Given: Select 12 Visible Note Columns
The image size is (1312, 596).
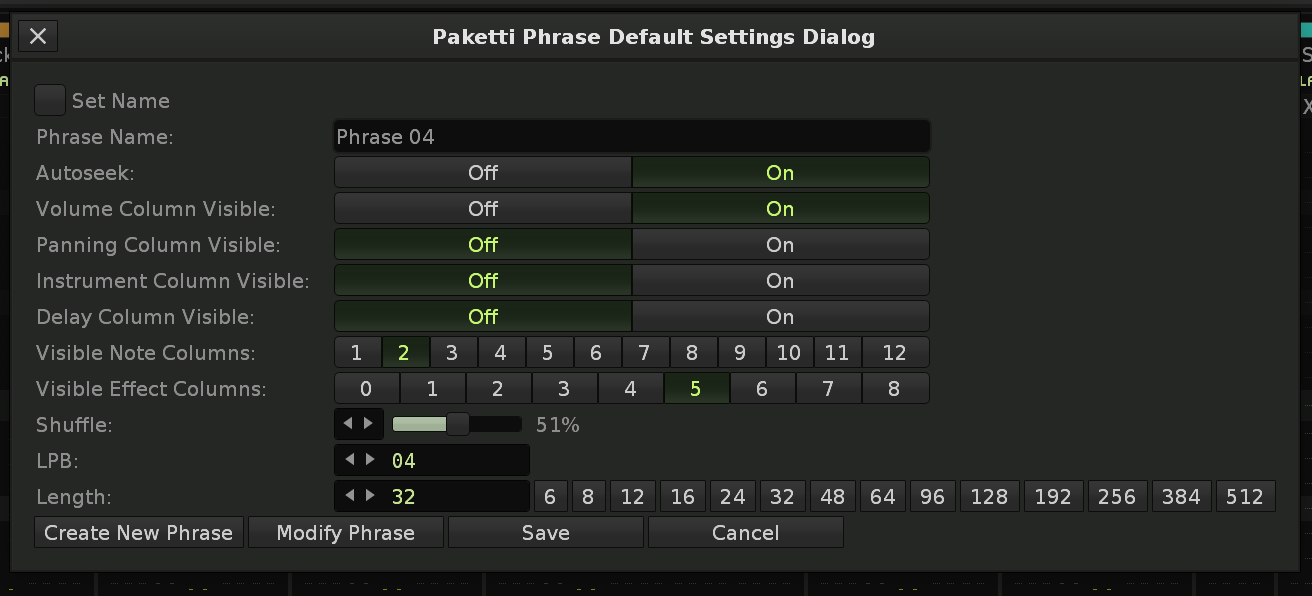Looking at the screenshot, I should click(894, 353).
